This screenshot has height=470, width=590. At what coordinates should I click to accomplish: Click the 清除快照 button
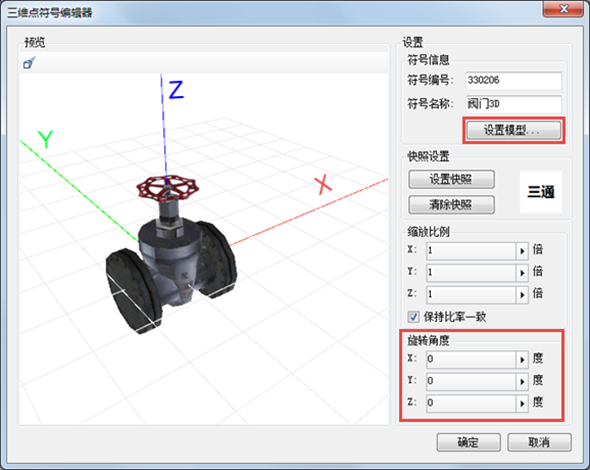[452, 205]
